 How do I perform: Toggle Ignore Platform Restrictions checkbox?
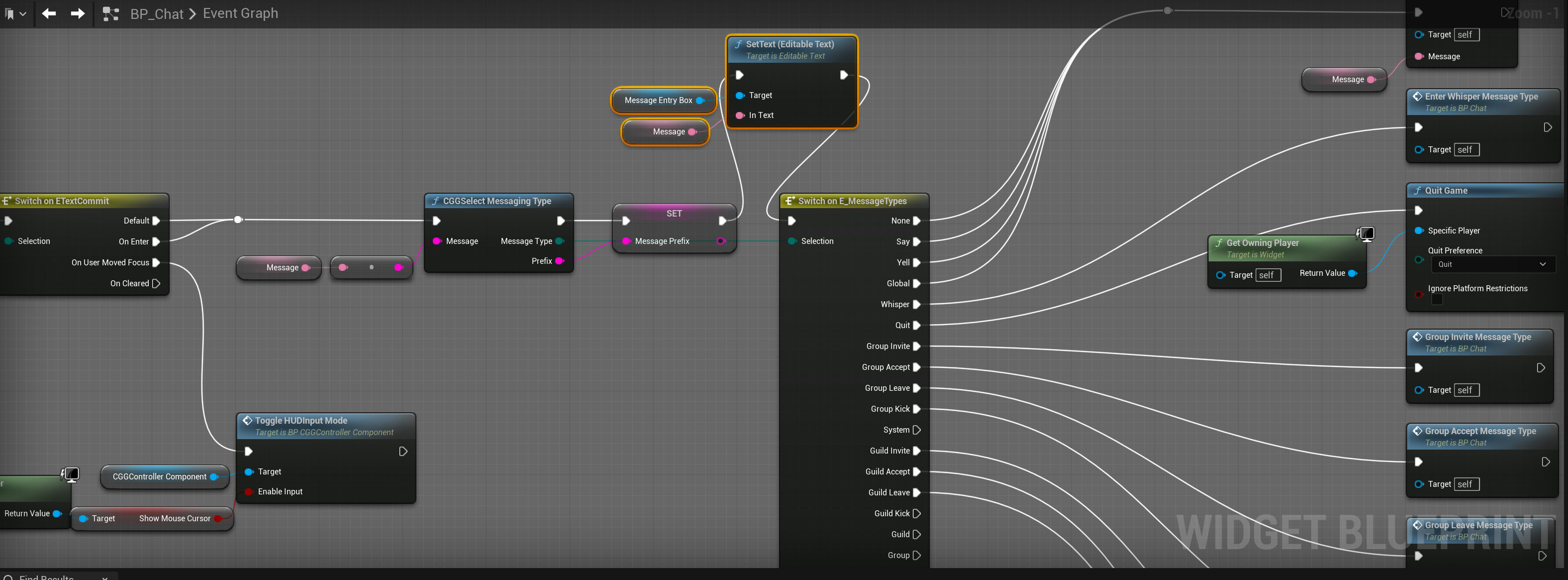click(x=1437, y=300)
